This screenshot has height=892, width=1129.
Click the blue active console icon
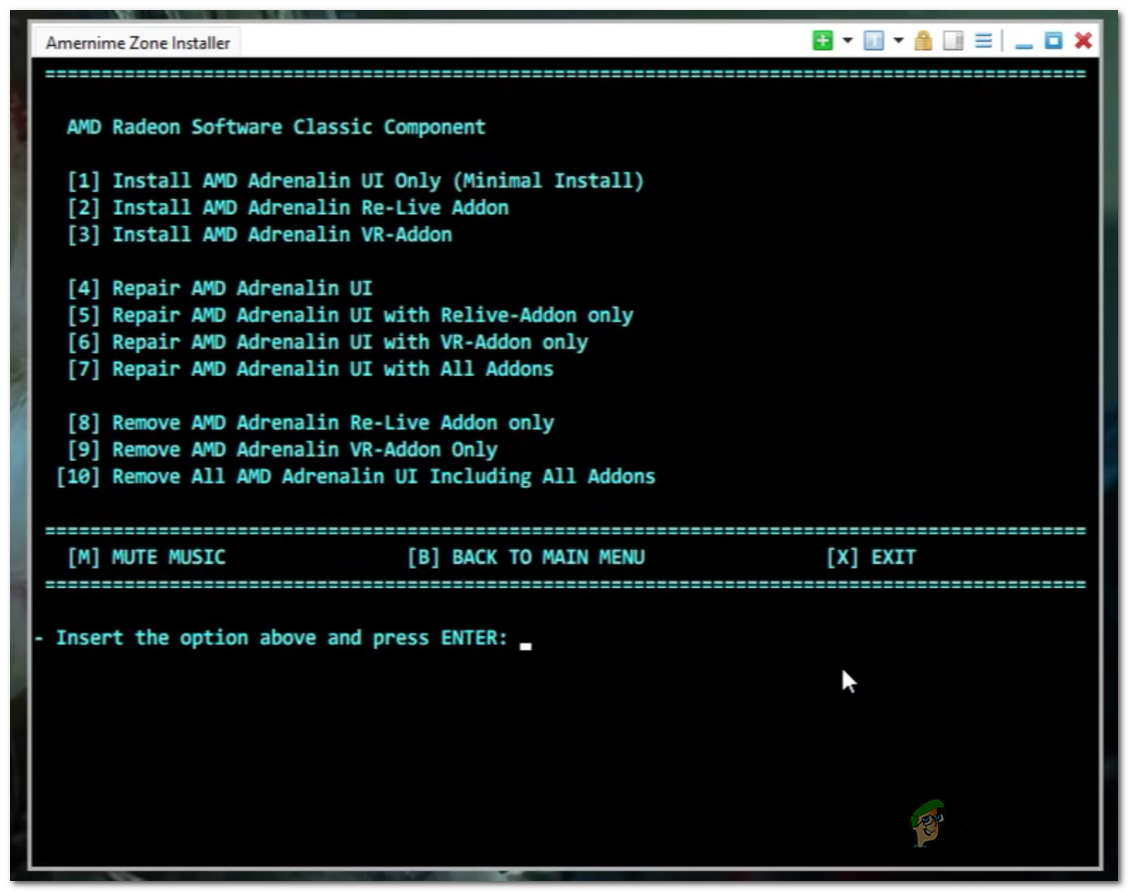pyautogui.click(x=873, y=40)
